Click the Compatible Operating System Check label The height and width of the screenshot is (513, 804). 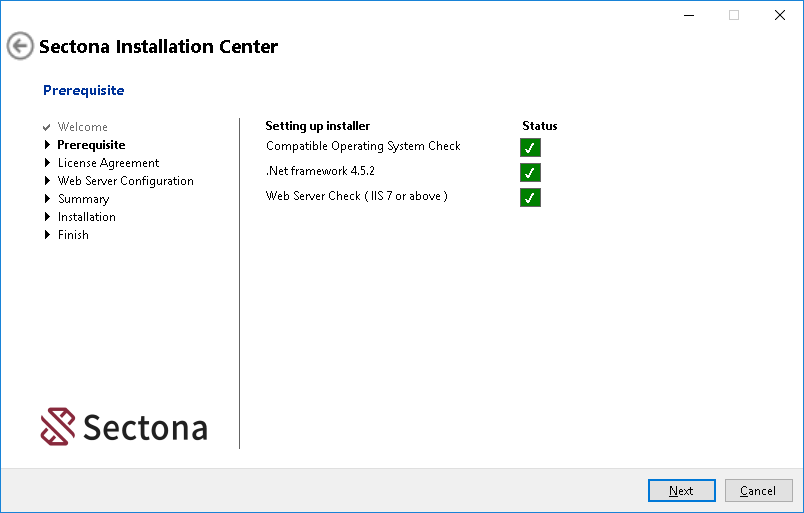coord(363,146)
